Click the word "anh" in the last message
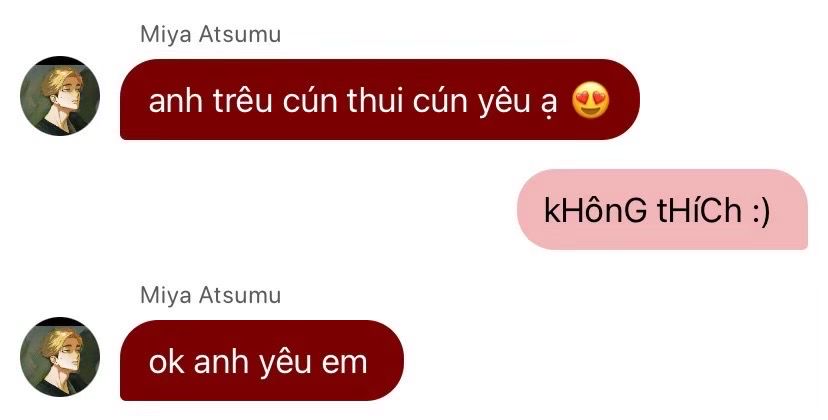 221,362
